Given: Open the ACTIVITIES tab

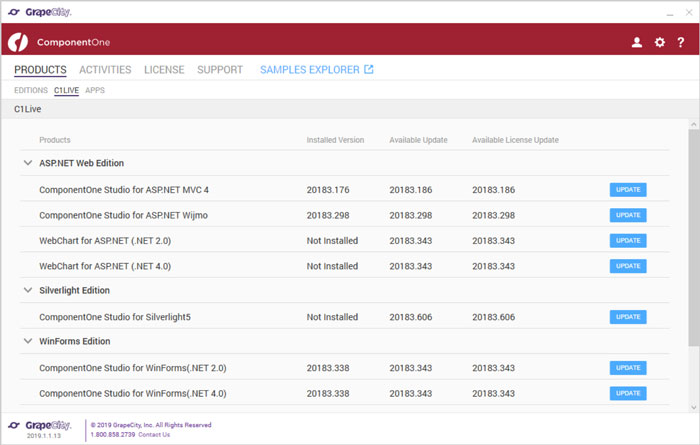Looking at the screenshot, I should (x=105, y=70).
